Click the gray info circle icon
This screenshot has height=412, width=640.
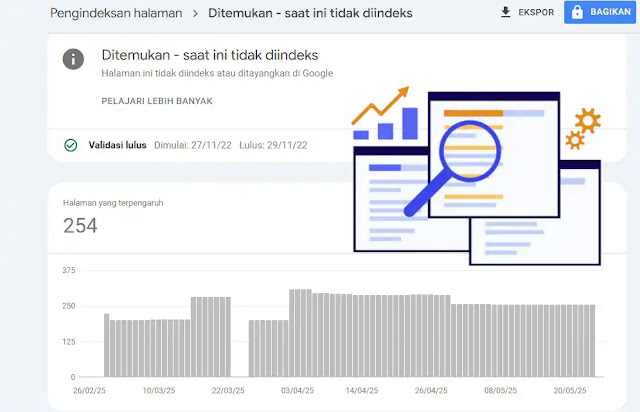(72, 59)
